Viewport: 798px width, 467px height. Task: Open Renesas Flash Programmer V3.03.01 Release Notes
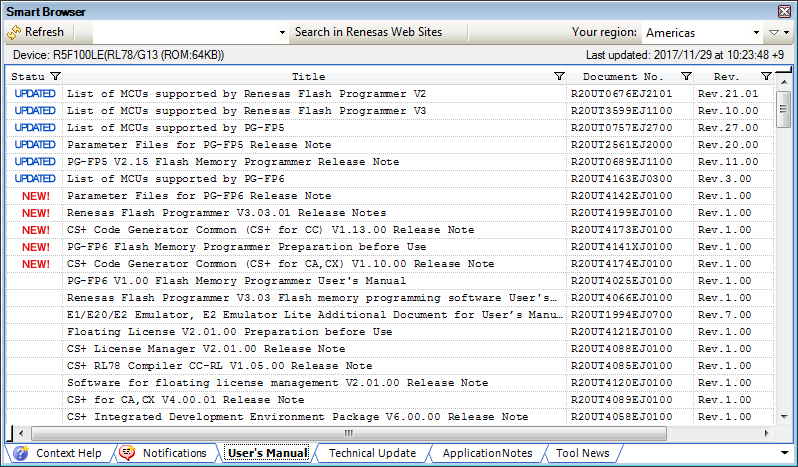click(226, 213)
